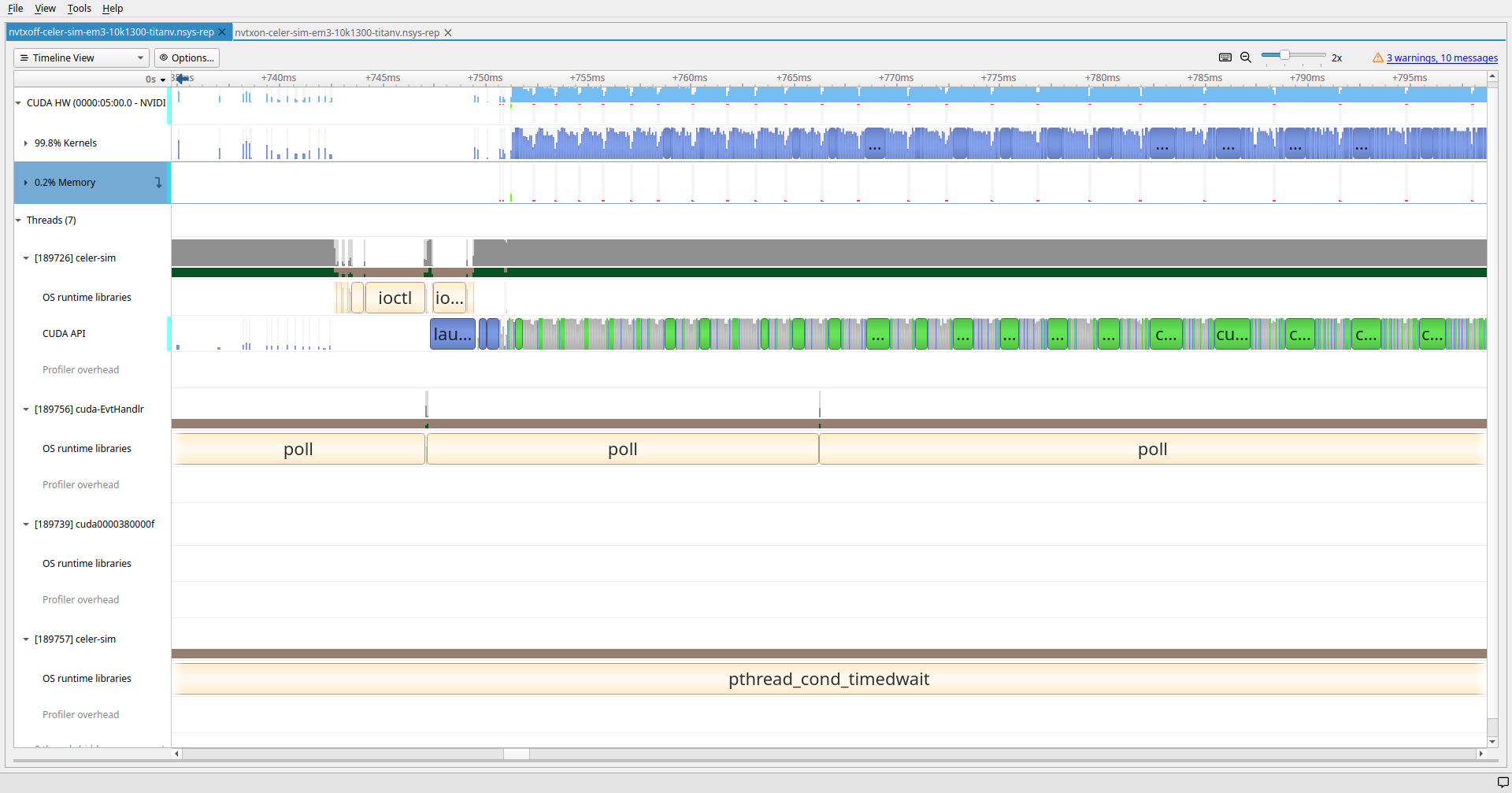Image resolution: width=1512 pixels, height=793 pixels.
Task: Expand the 99.8% Kernels row
Action: pos(26,143)
